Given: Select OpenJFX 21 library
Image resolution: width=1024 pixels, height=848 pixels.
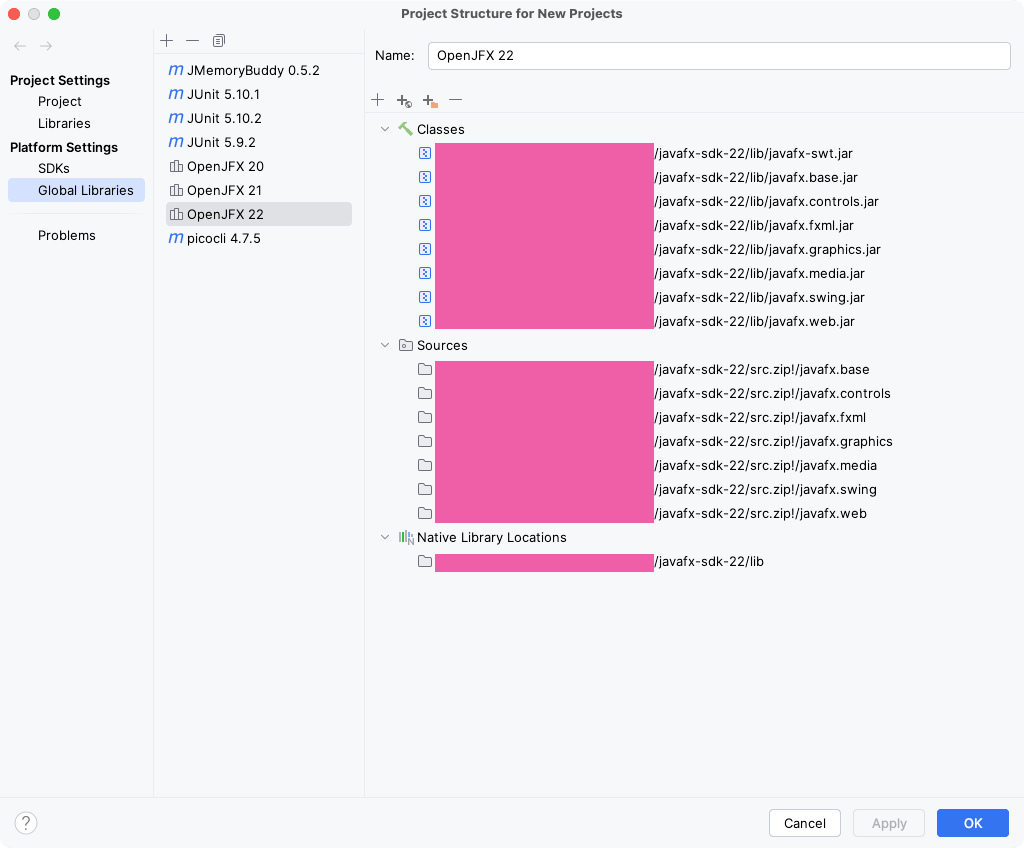Looking at the screenshot, I should coord(259,190).
